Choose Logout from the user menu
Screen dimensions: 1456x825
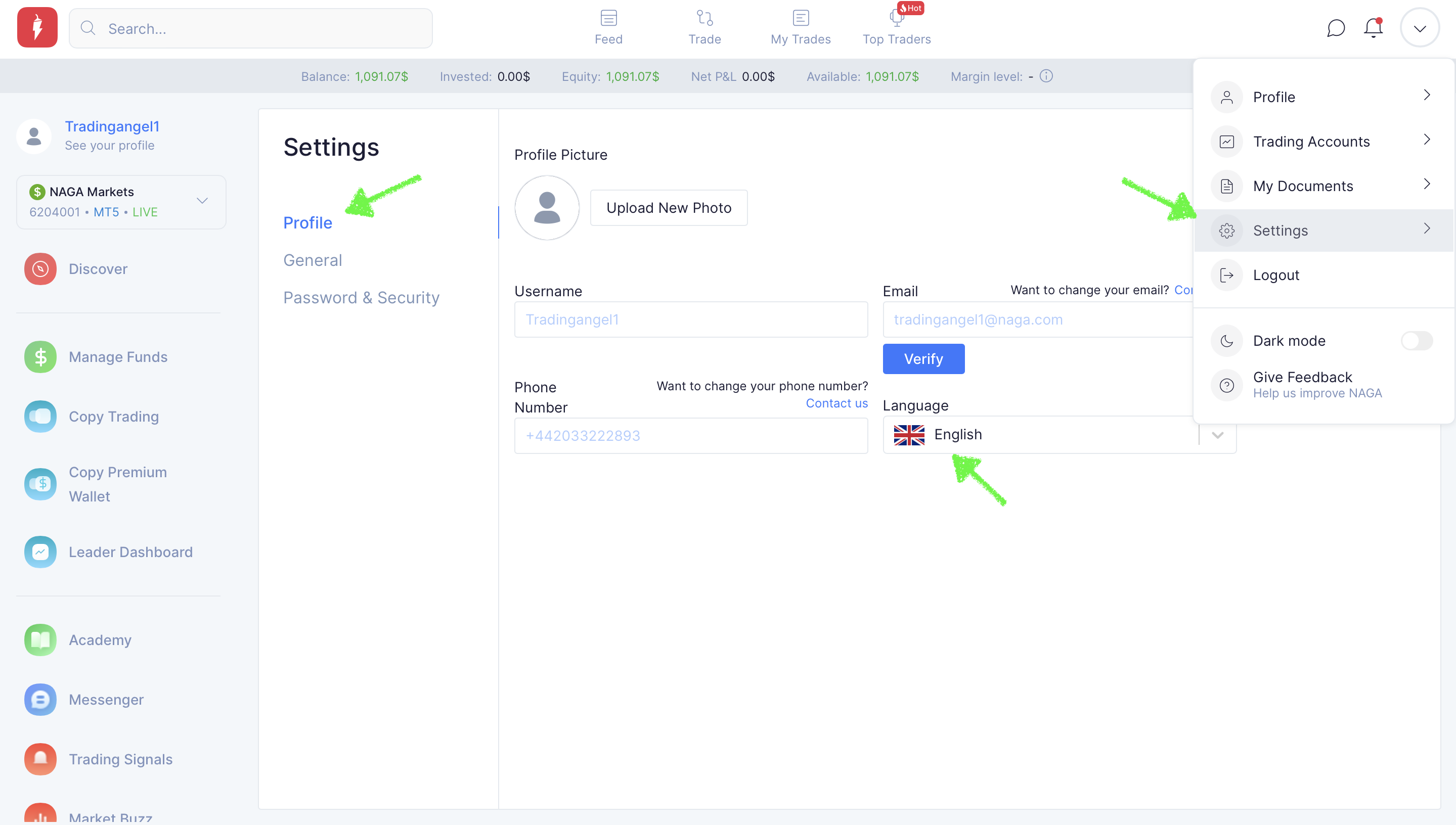1276,275
